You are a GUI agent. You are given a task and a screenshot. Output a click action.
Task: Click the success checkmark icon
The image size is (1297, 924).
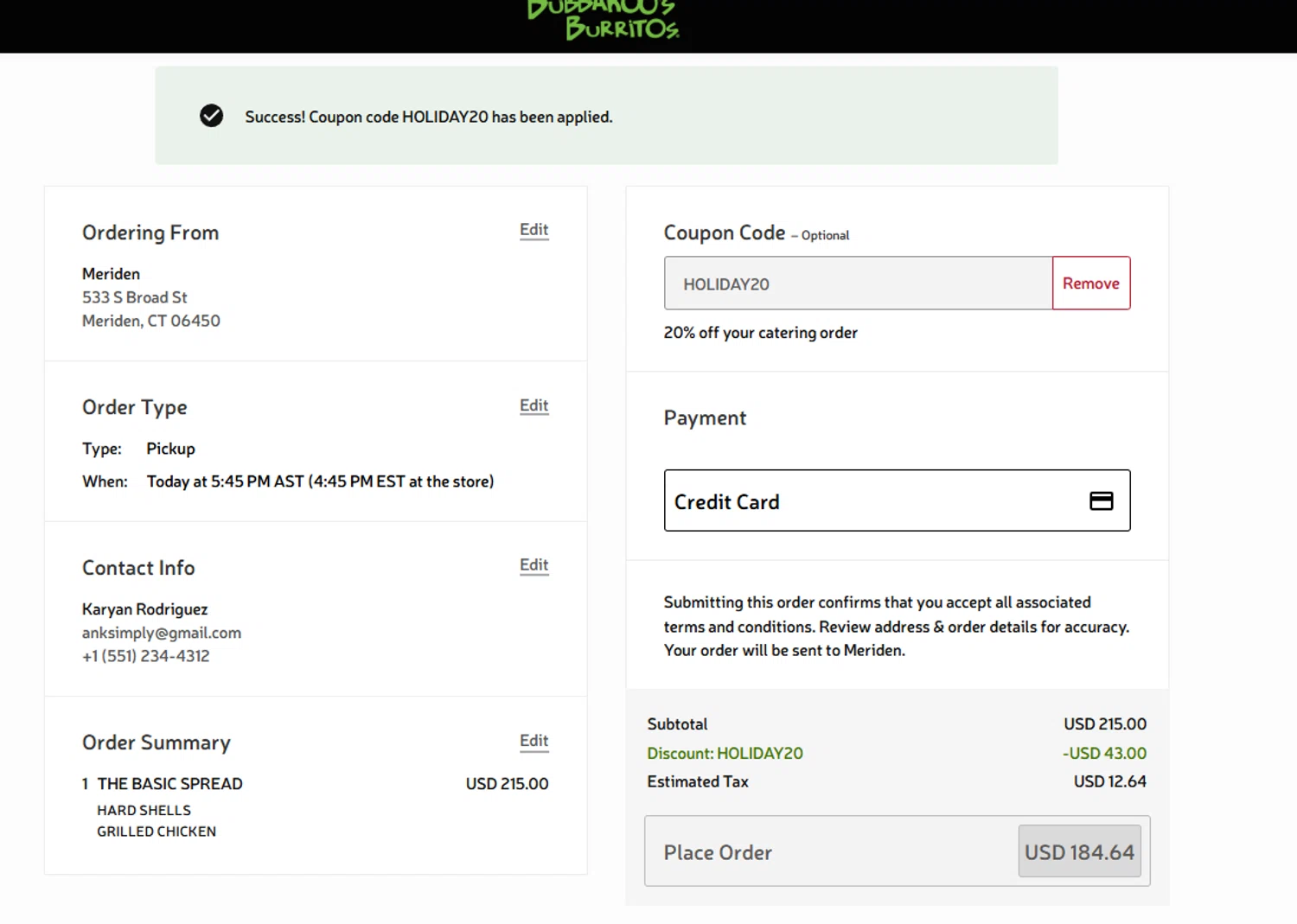211,116
